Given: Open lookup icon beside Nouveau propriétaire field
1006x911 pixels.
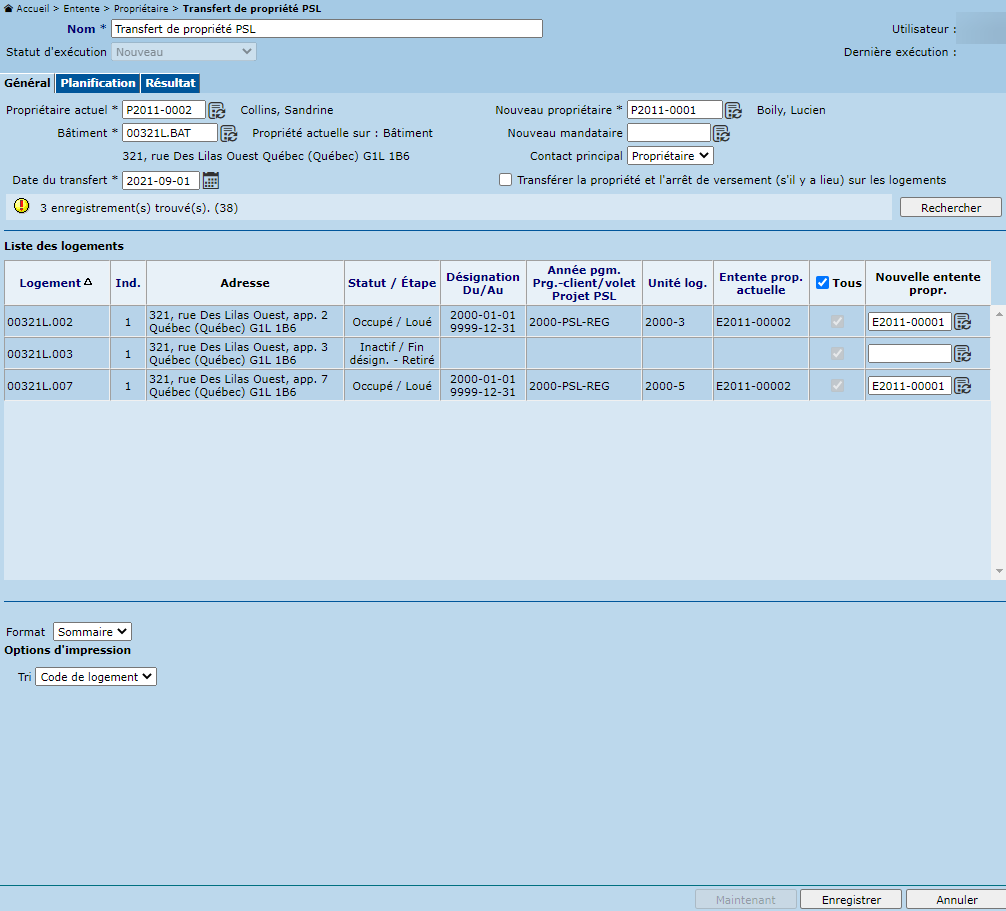Looking at the screenshot, I should tap(733, 110).
